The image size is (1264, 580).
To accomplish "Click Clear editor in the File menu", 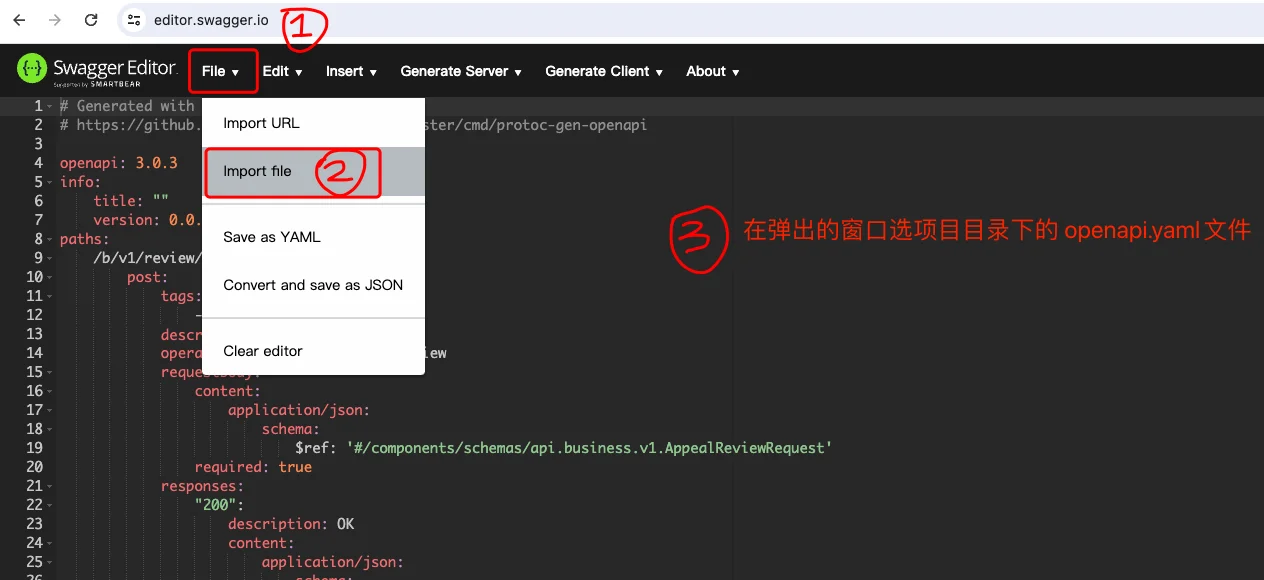I will [262, 351].
